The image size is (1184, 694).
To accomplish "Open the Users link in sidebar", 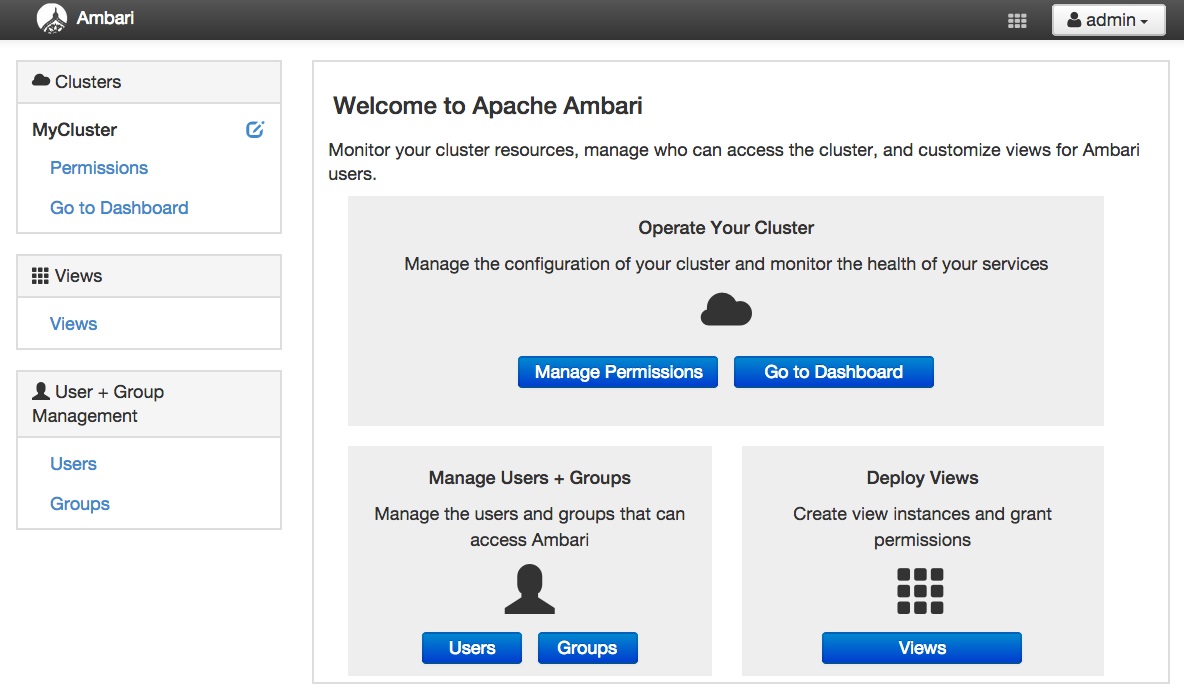I will click(73, 464).
